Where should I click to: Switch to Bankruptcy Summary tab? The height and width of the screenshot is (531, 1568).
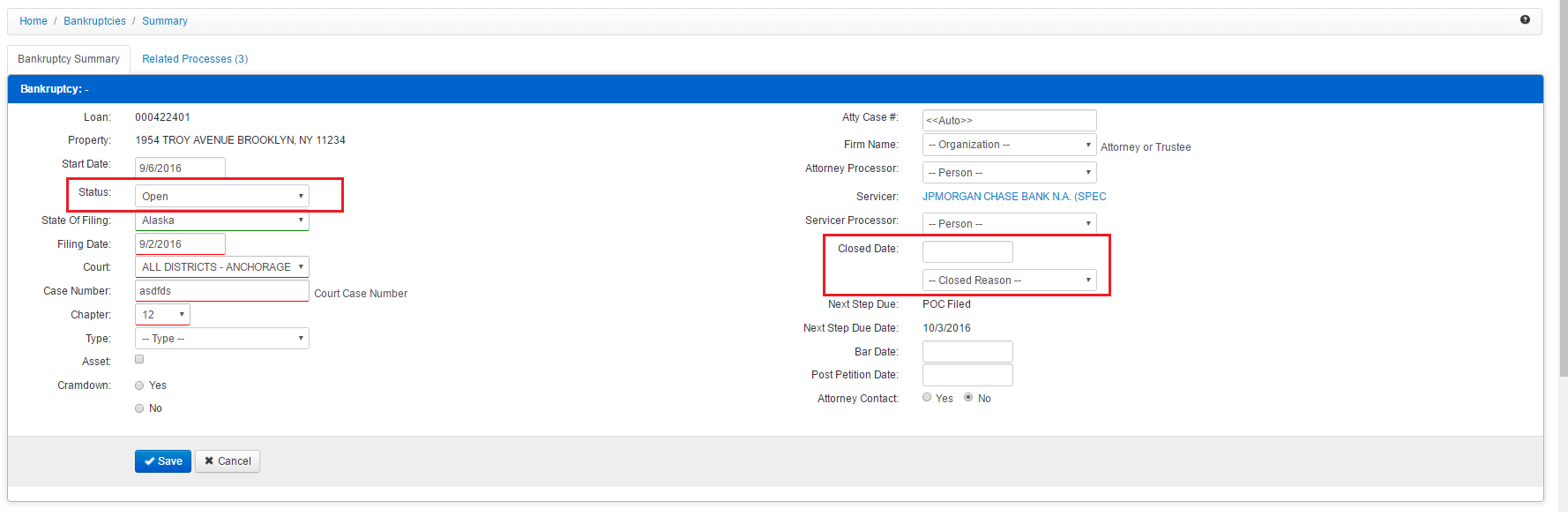click(69, 59)
